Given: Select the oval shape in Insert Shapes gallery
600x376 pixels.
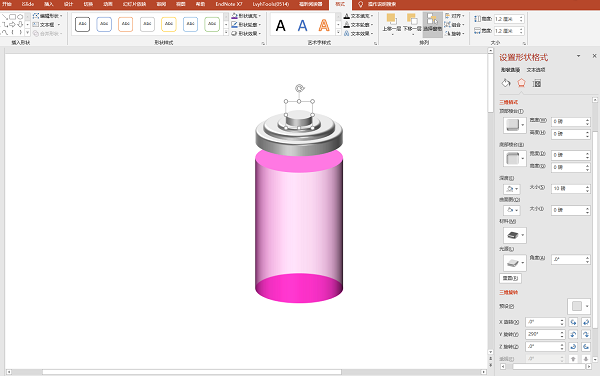Looking at the screenshot, I should [20, 17].
